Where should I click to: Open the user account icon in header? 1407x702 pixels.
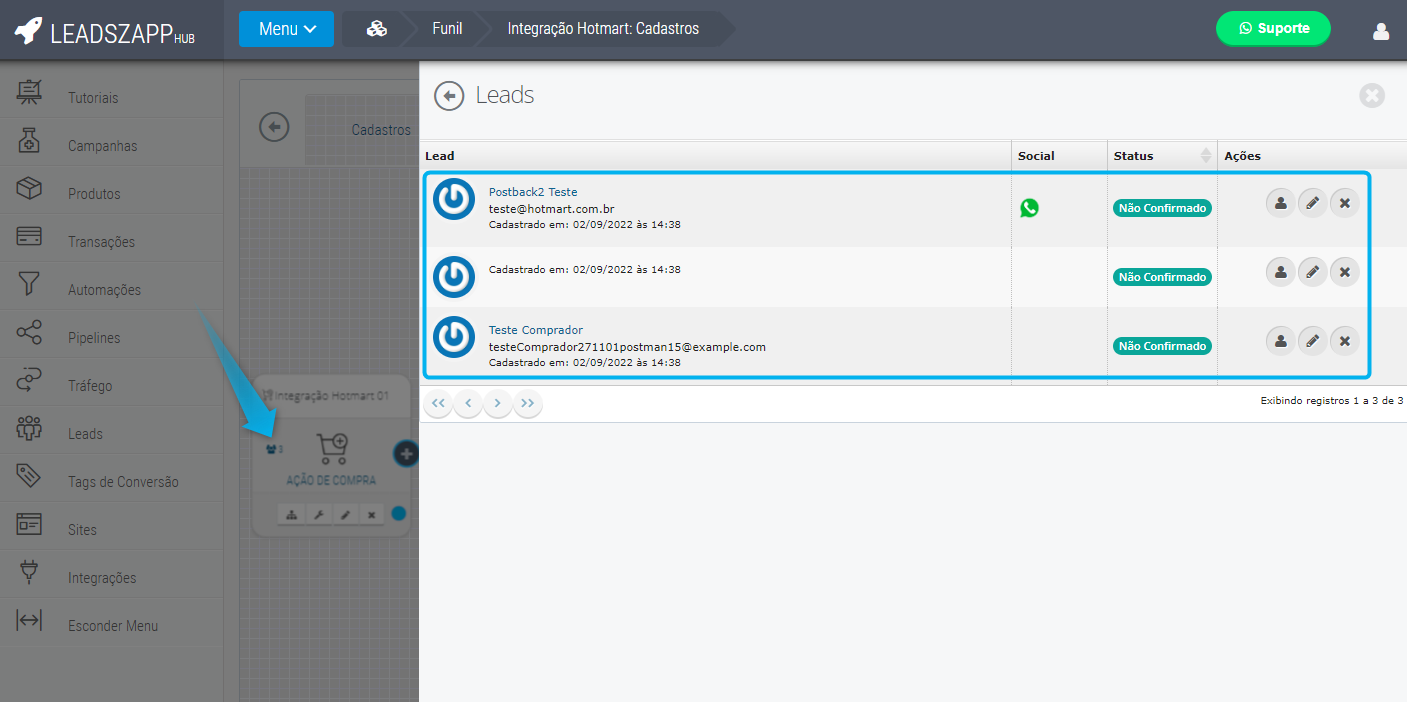pyautogui.click(x=1381, y=31)
